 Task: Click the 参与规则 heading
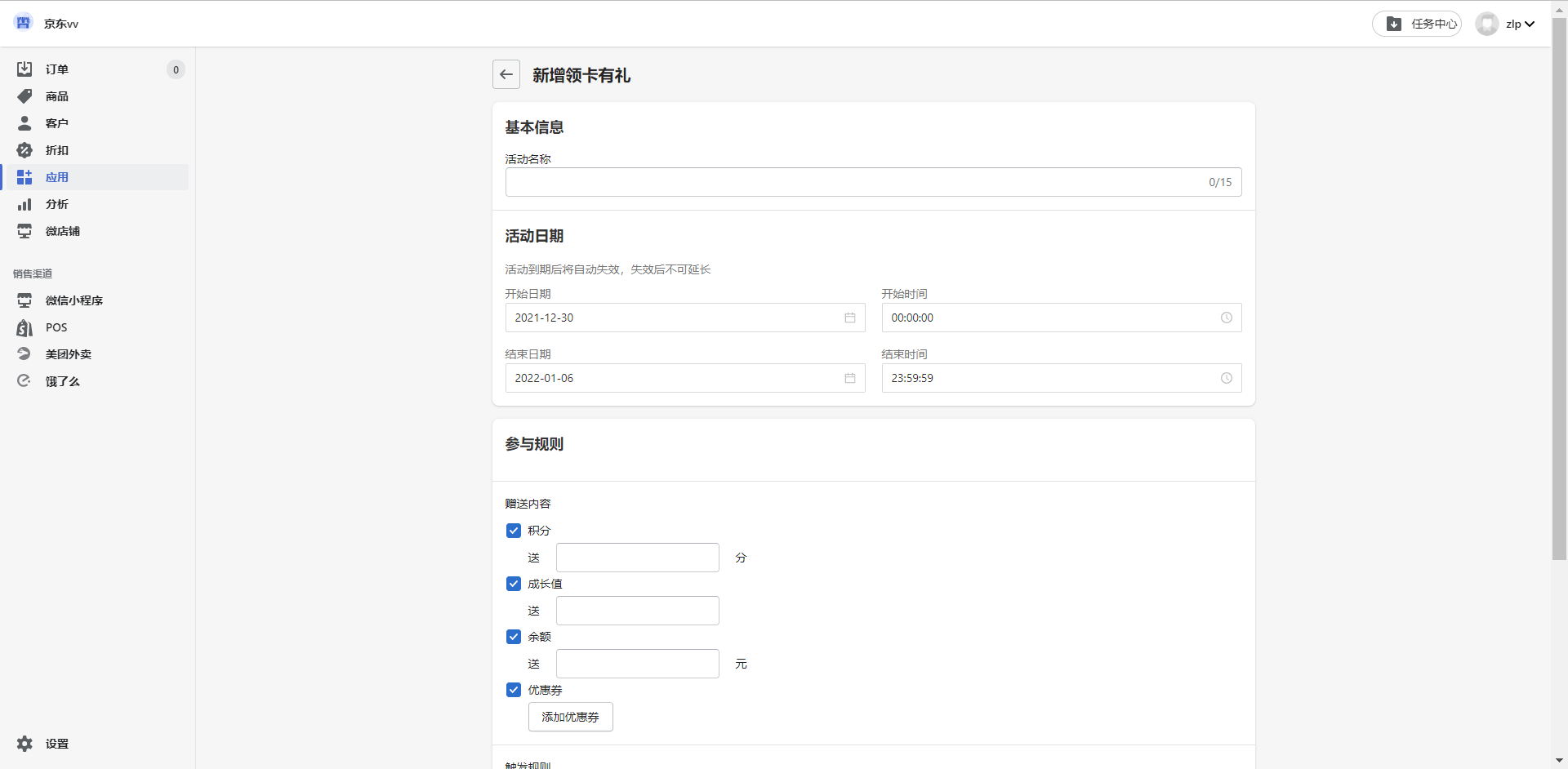[x=534, y=444]
